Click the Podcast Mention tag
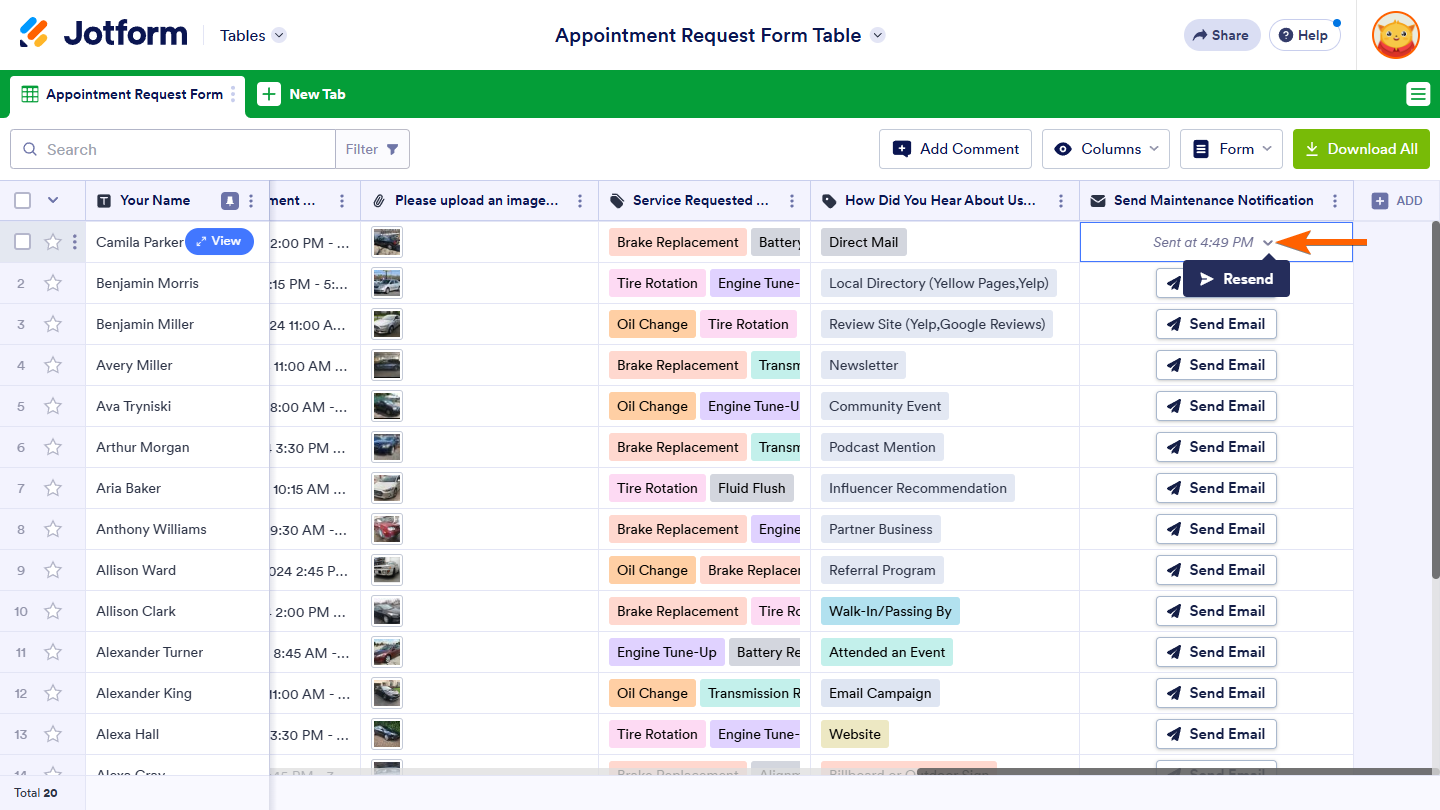Viewport: 1440px width, 810px height. 882,447
